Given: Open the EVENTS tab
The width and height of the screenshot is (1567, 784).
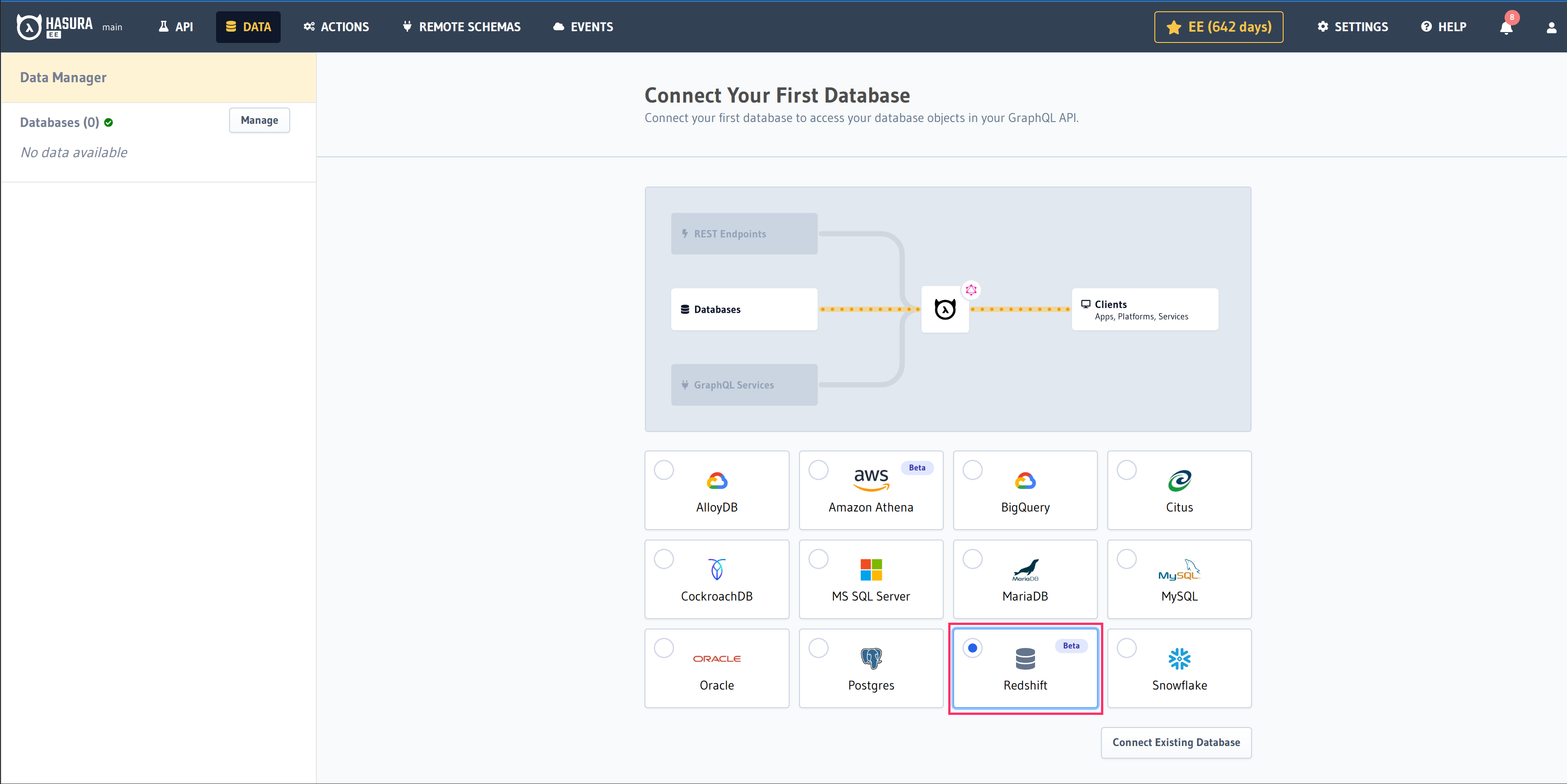Looking at the screenshot, I should tap(584, 27).
